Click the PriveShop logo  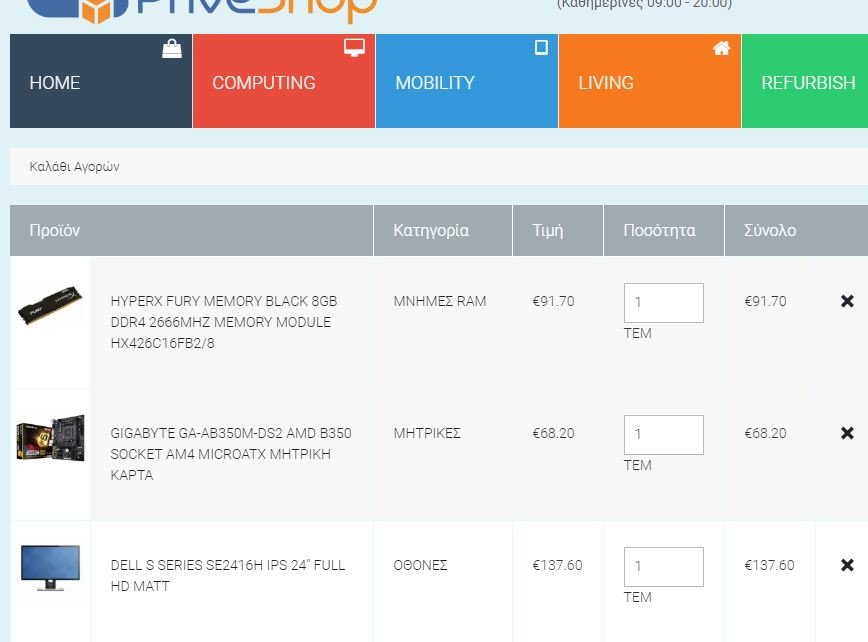[202, 10]
